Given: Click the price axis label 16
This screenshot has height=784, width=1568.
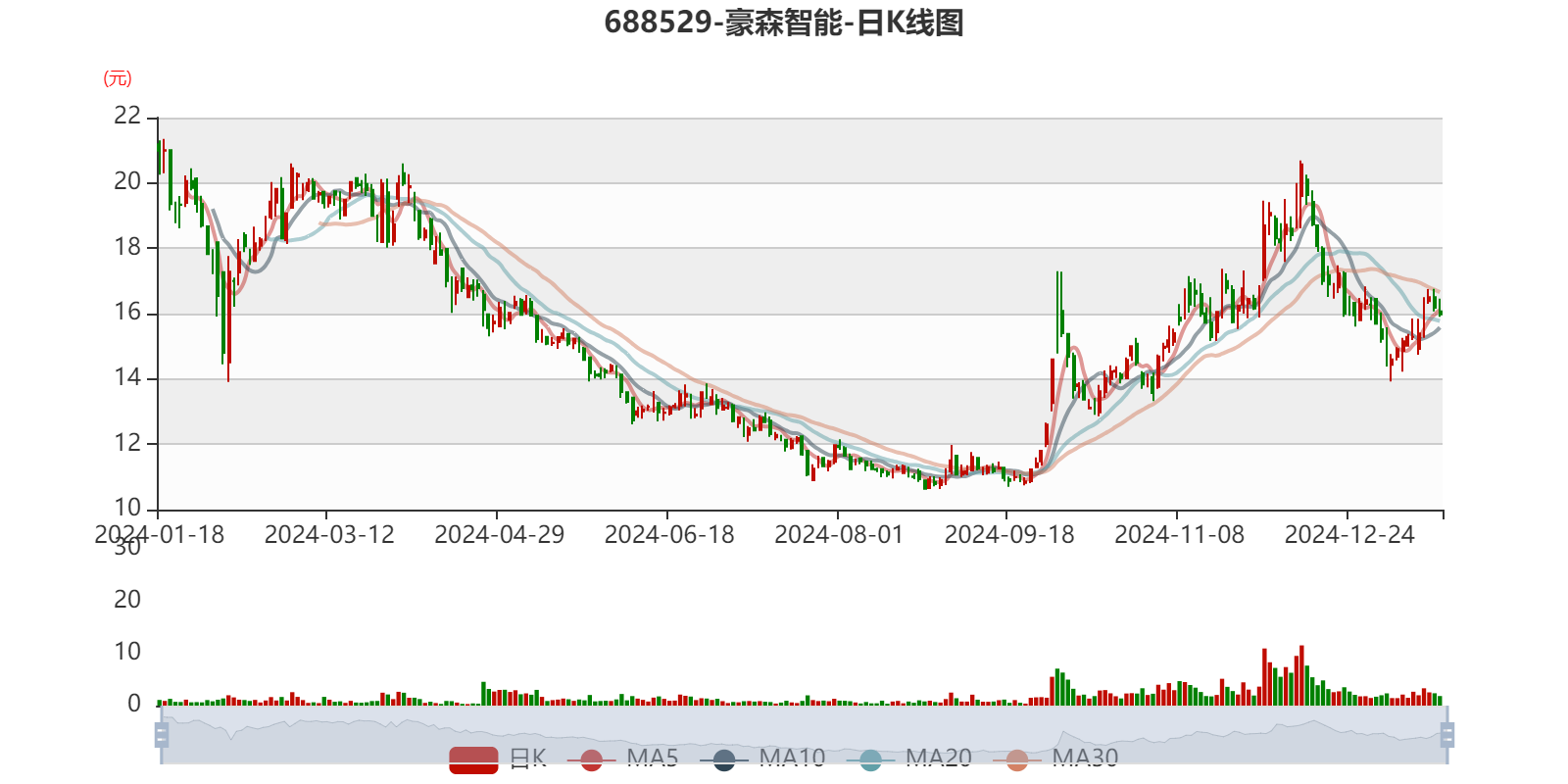Looking at the screenshot, I should click(x=127, y=313).
